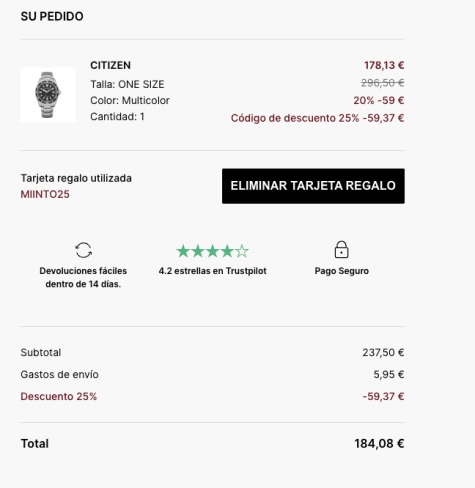Click the MIINTO25 gift card code

45,194
